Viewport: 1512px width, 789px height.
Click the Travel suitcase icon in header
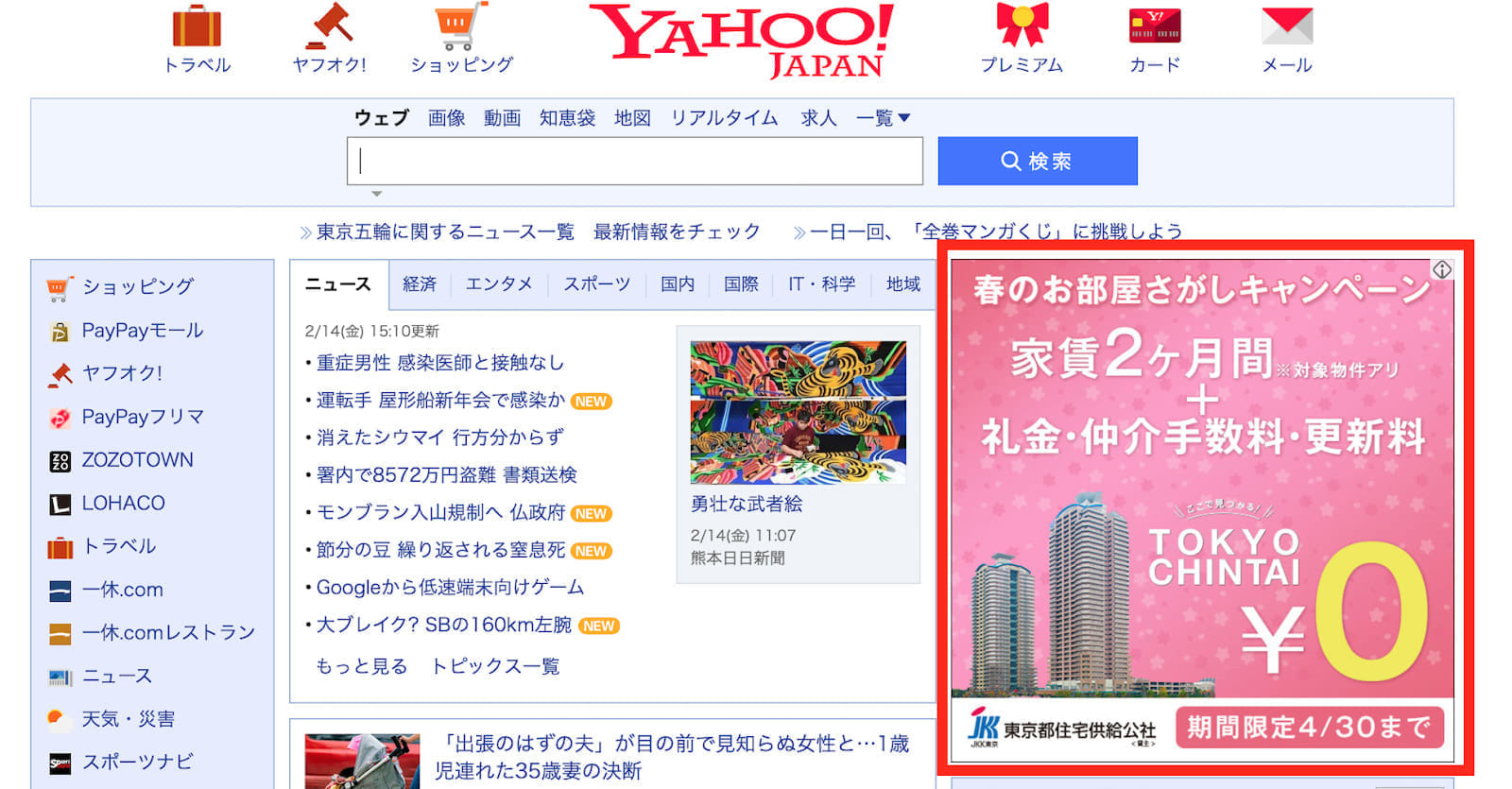(197, 26)
